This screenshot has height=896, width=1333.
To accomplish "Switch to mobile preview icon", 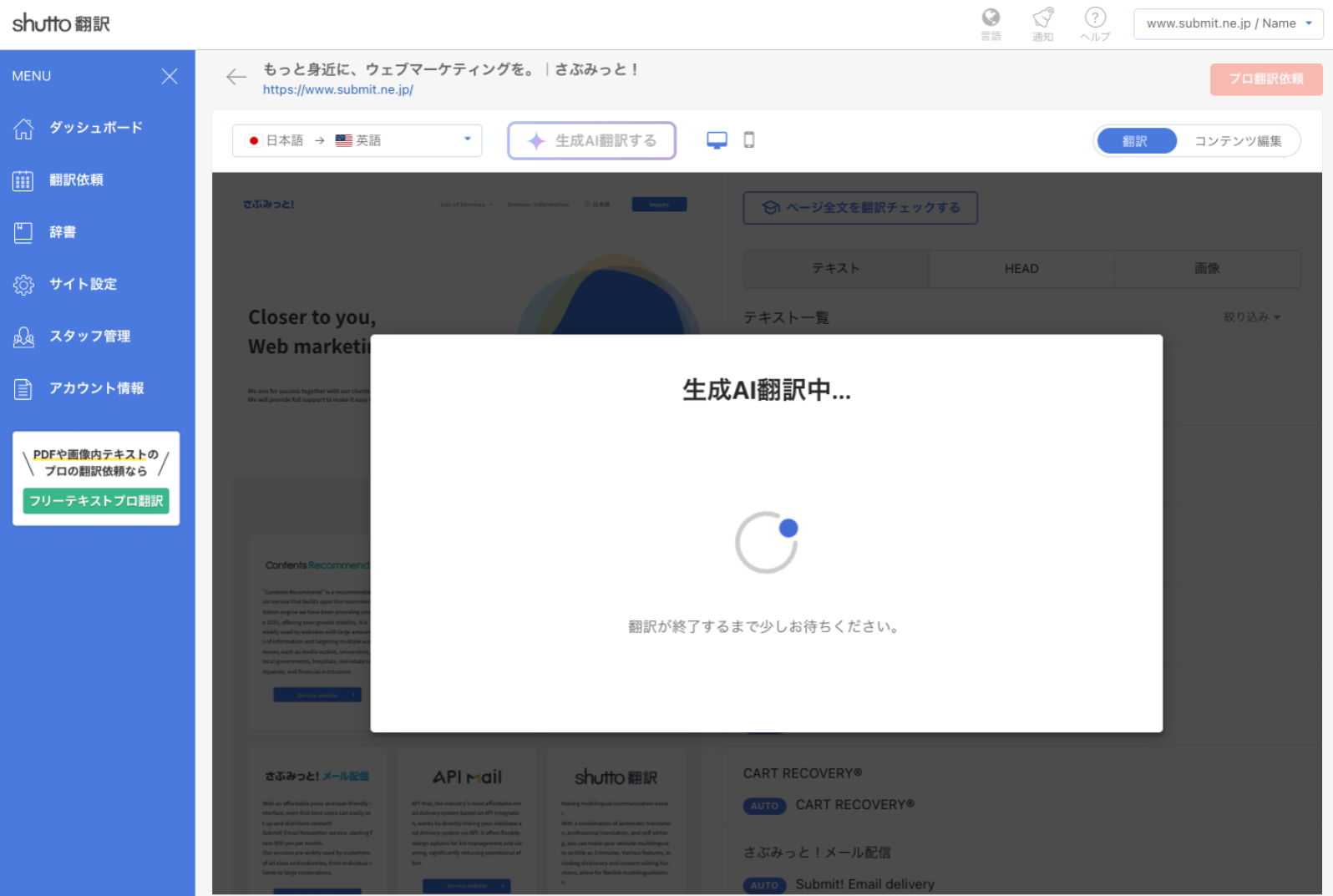I will [x=749, y=140].
